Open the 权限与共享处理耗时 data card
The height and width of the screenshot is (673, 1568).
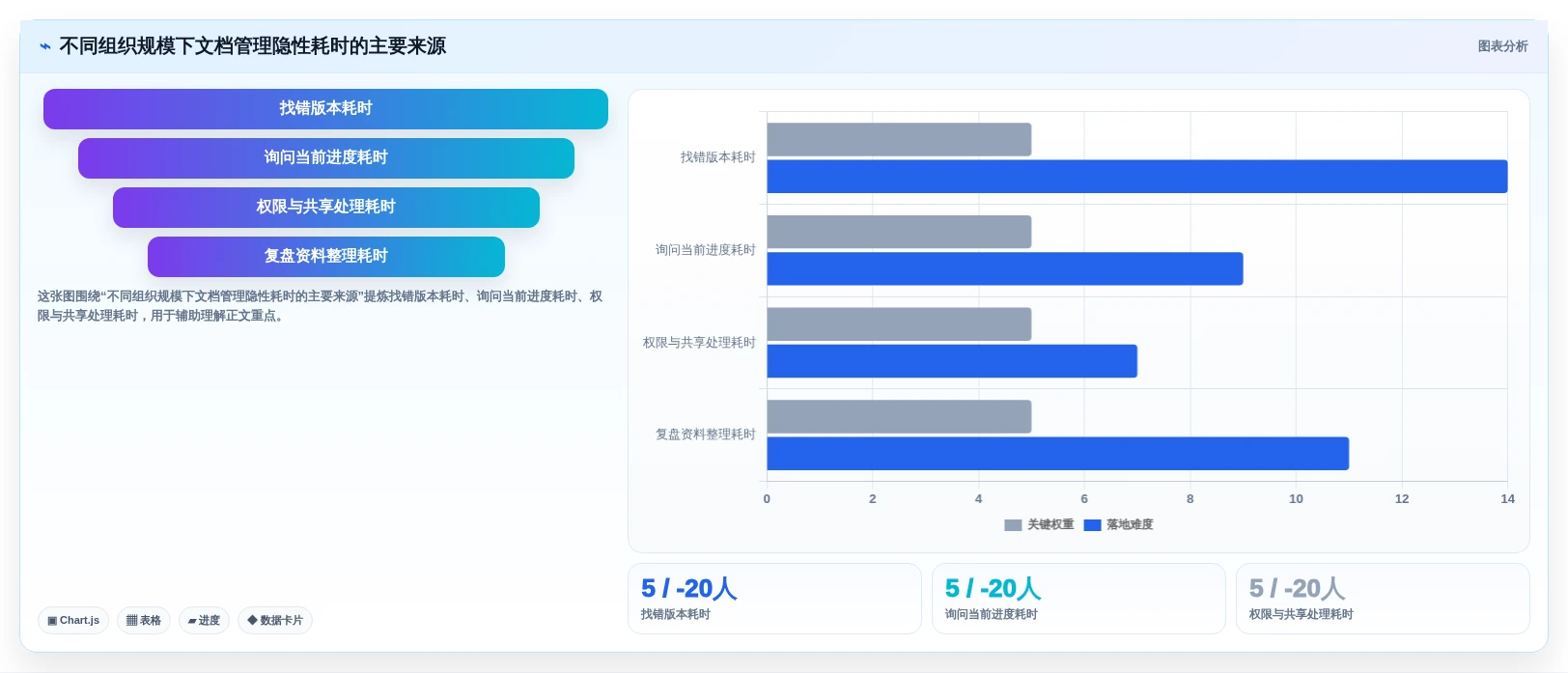(1383, 599)
